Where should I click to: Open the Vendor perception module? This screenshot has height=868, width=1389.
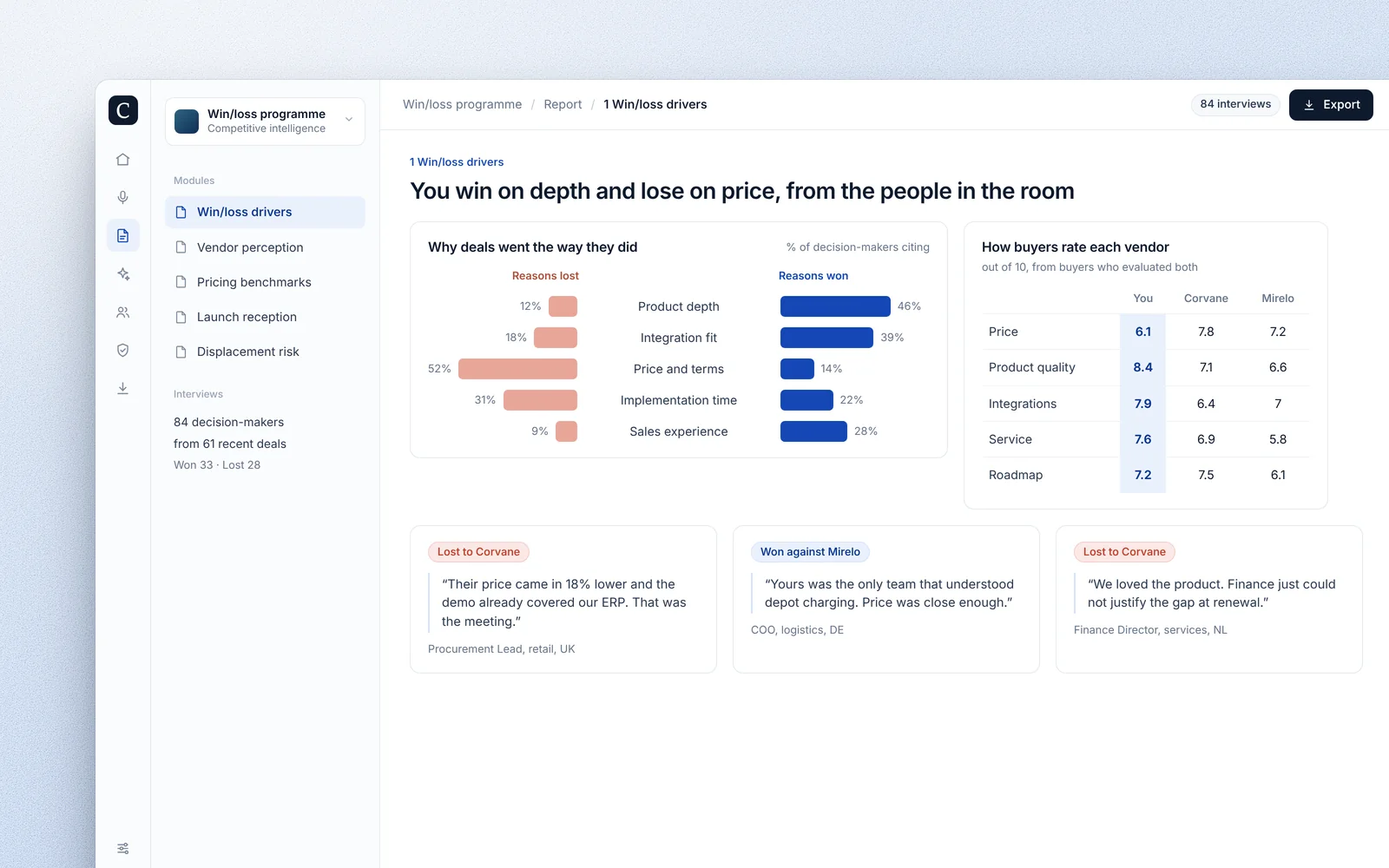point(265,247)
